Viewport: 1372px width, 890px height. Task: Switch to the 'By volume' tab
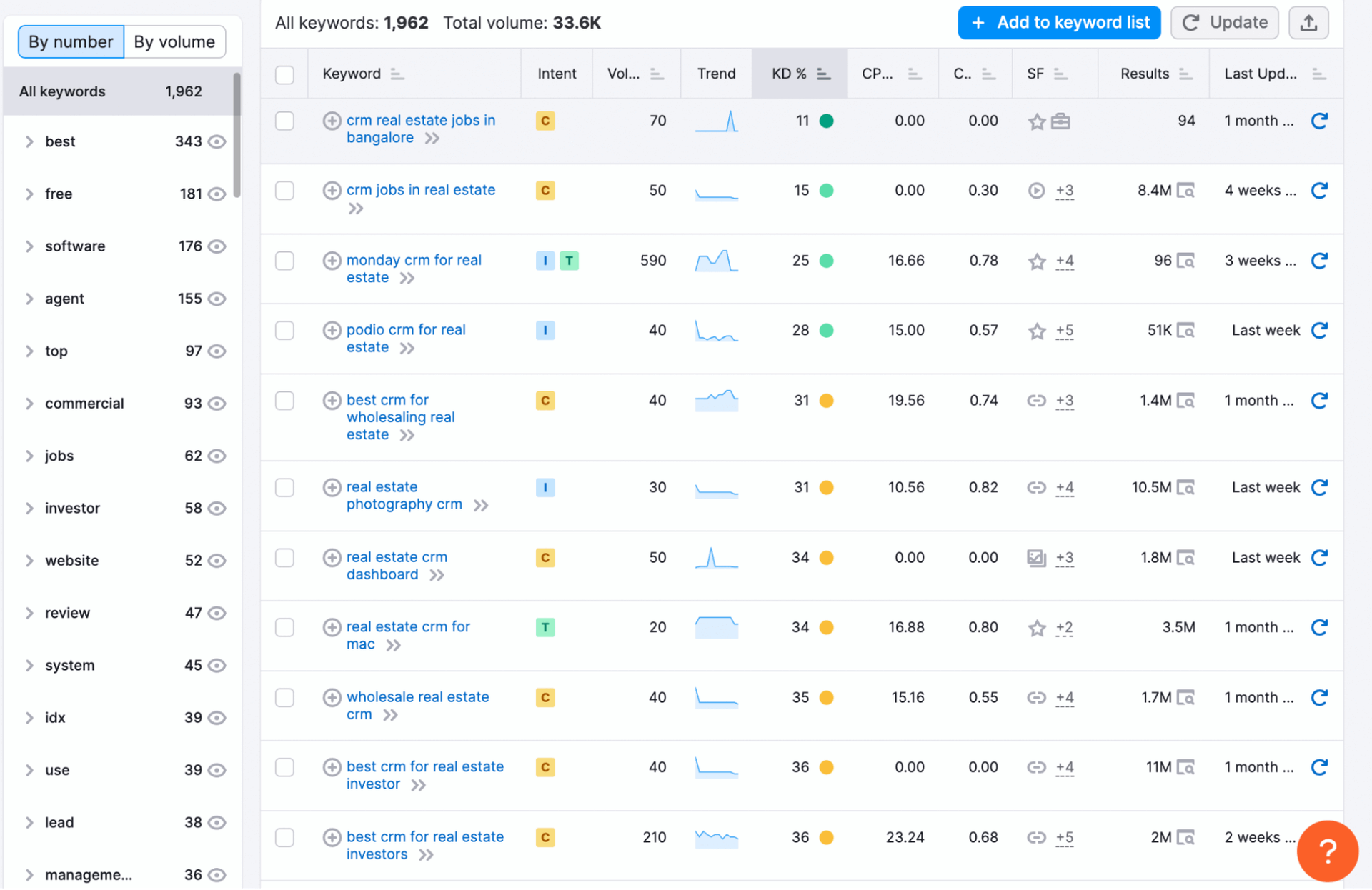(x=174, y=41)
